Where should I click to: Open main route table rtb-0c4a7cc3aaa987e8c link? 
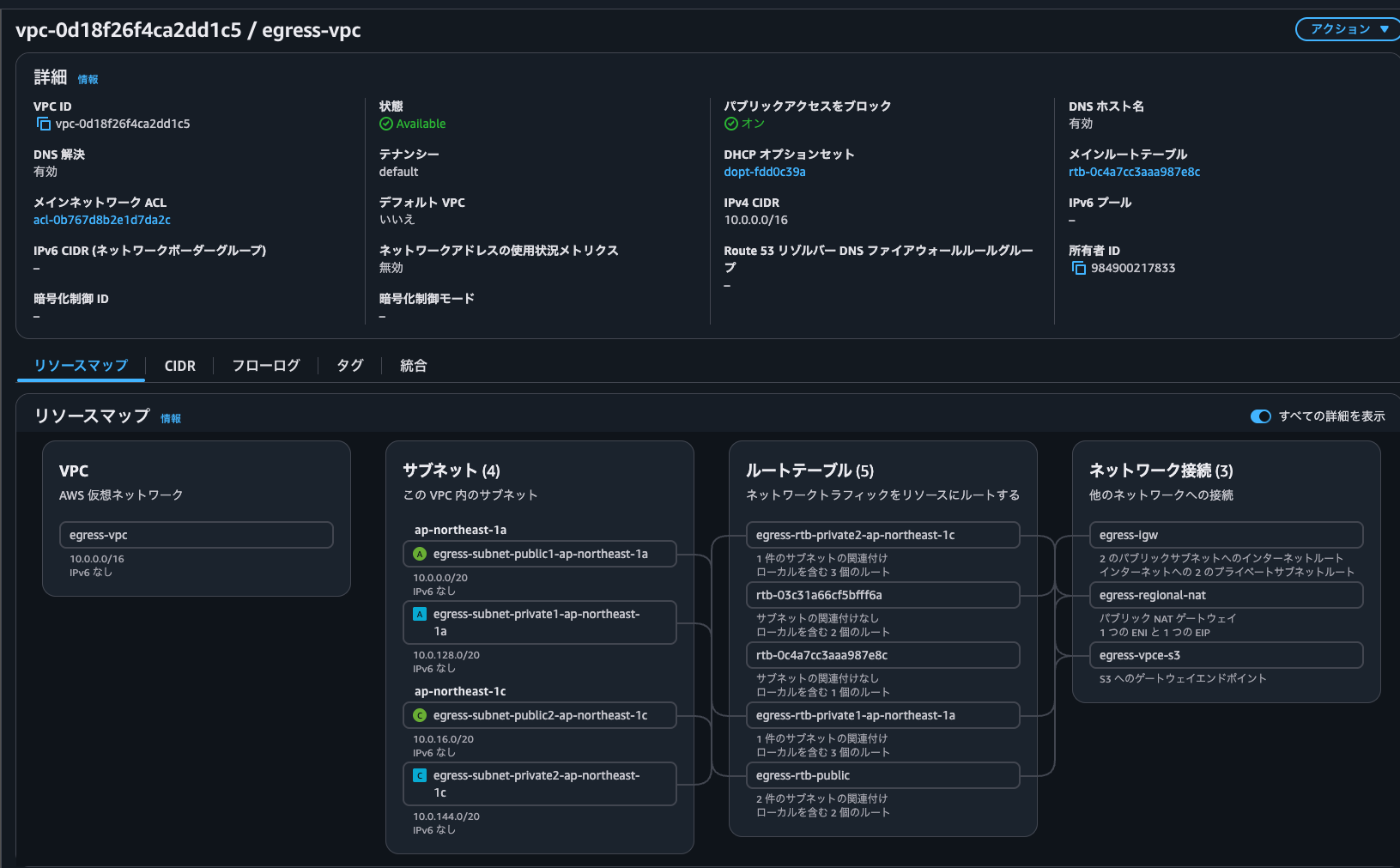click(x=1134, y=172)
